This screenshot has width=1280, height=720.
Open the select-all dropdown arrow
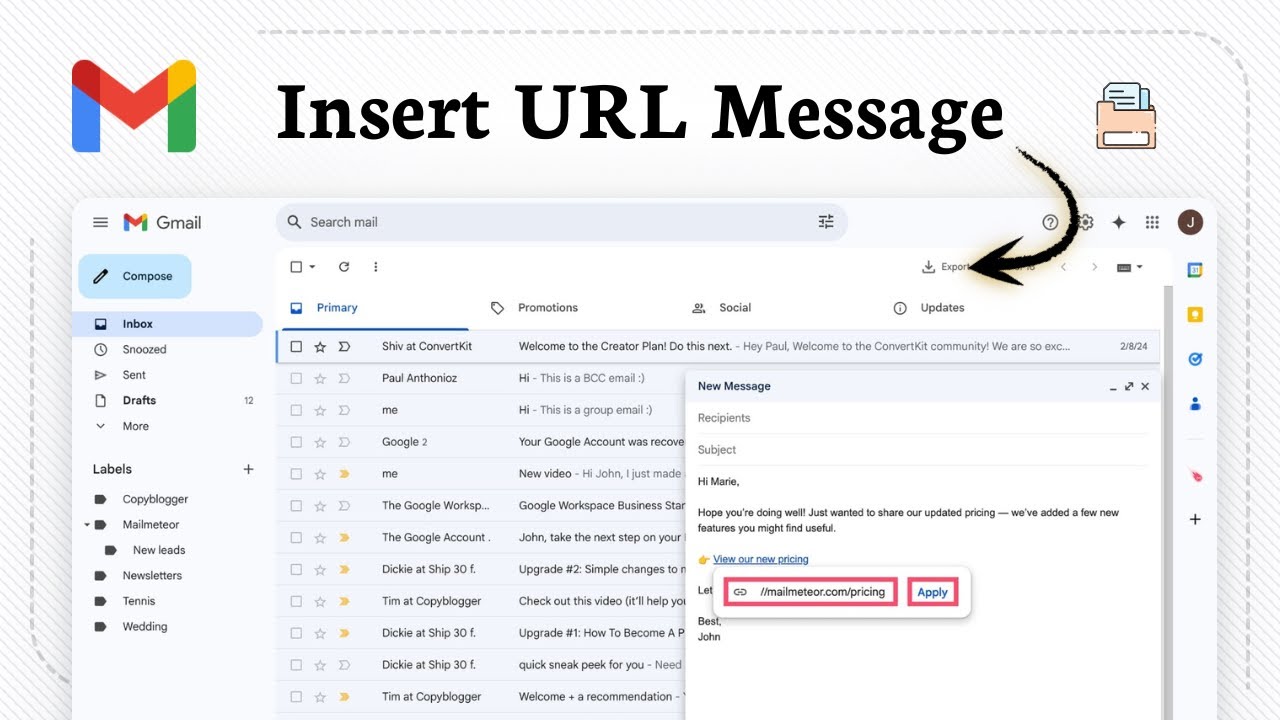coord(312,267)
